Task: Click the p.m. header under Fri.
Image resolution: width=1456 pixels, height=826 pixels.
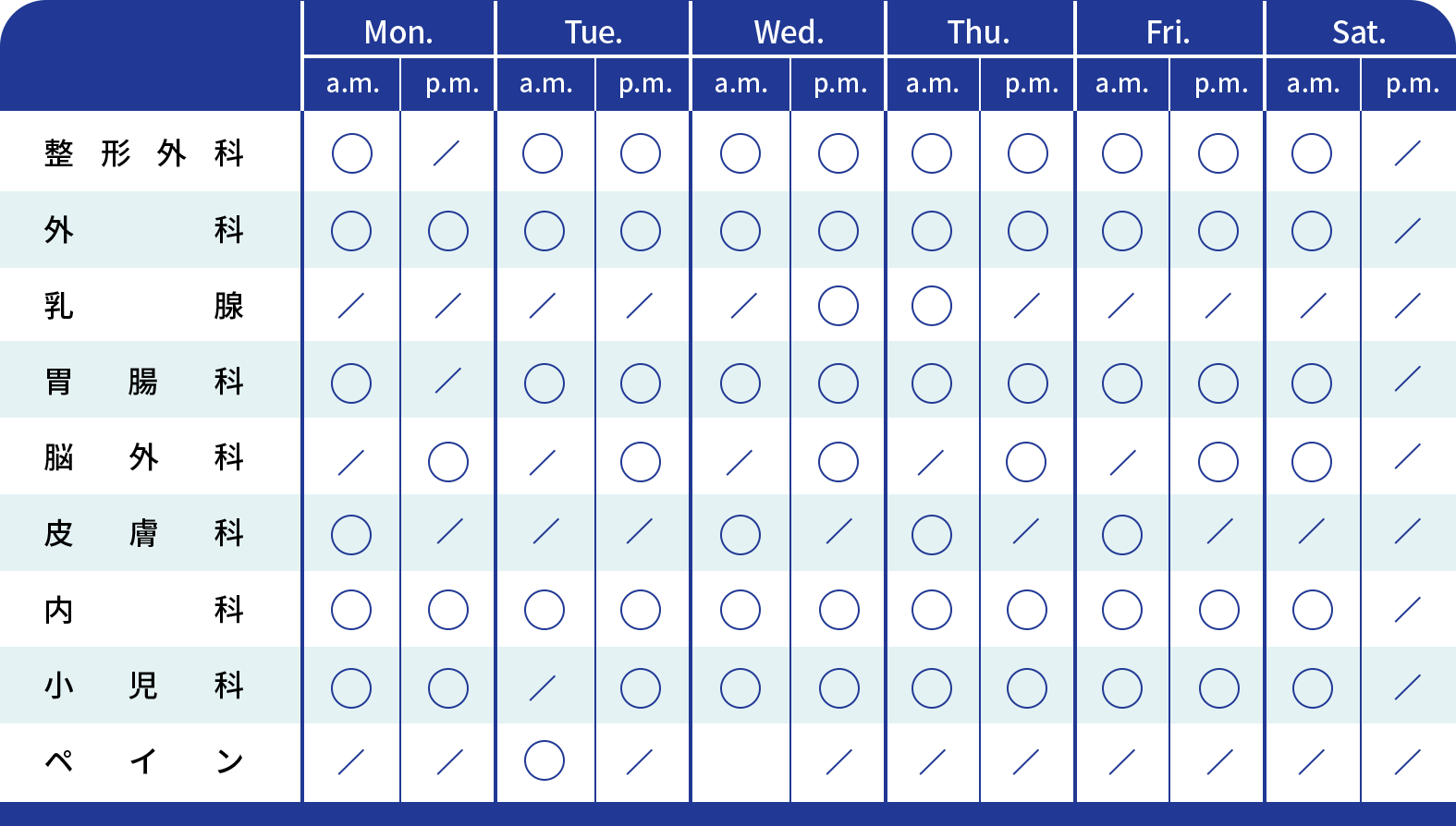Action: (1221, 84)
